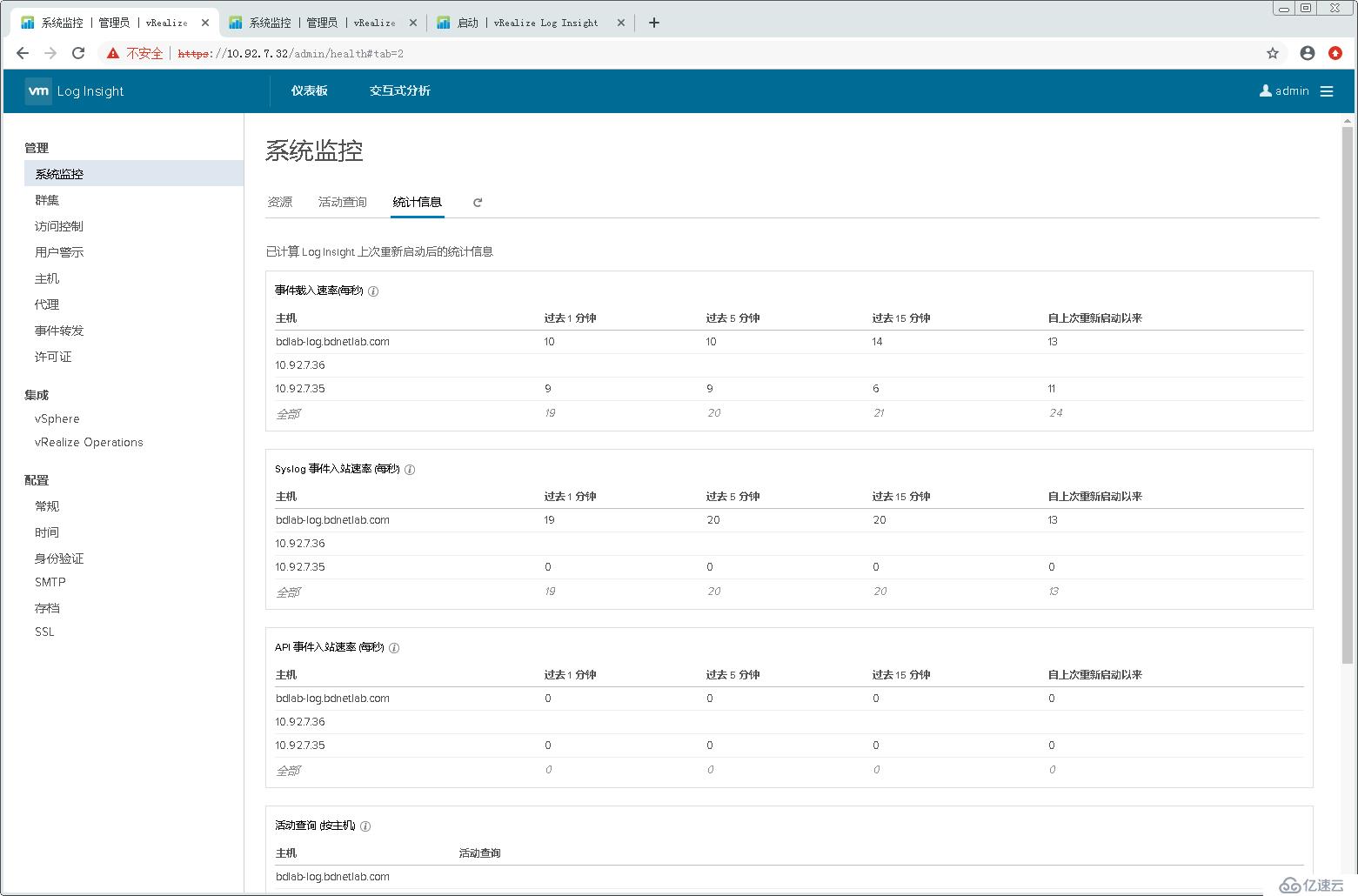Reload the page with browser refresh
Image resolution: width=1358 pixels, height=896 pixels.
pyautogui.click(x=78, y=53)
